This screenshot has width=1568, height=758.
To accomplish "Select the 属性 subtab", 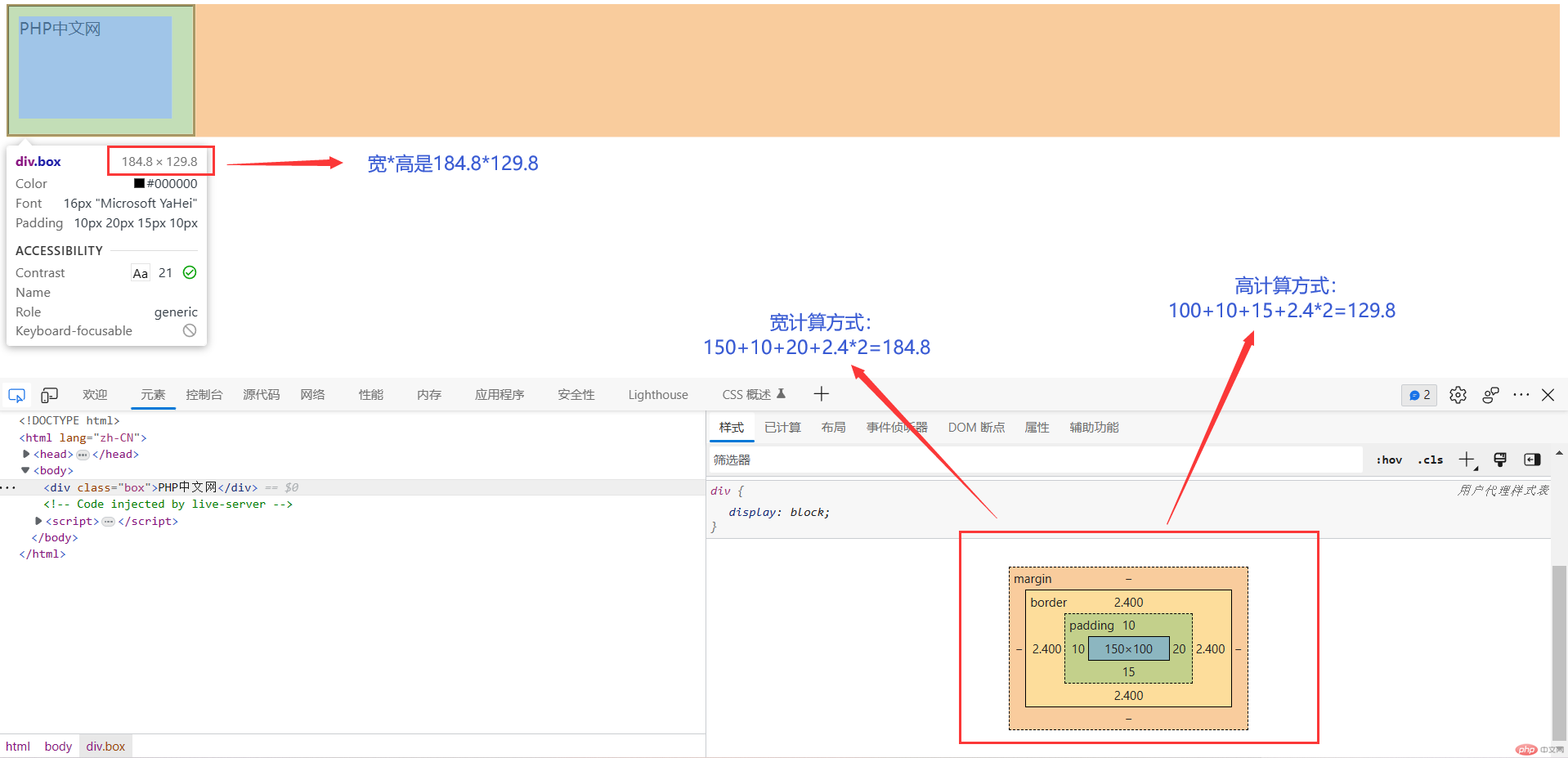I will (1037, 428).
